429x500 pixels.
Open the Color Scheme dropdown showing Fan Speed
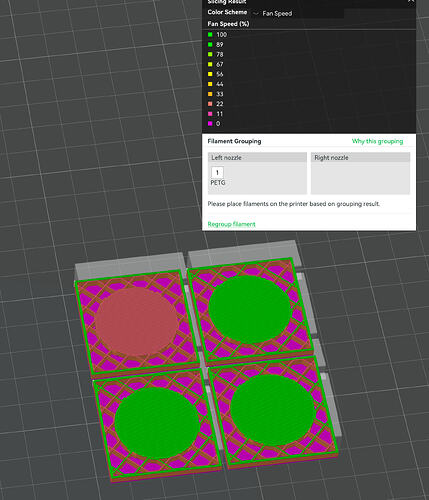298,13
